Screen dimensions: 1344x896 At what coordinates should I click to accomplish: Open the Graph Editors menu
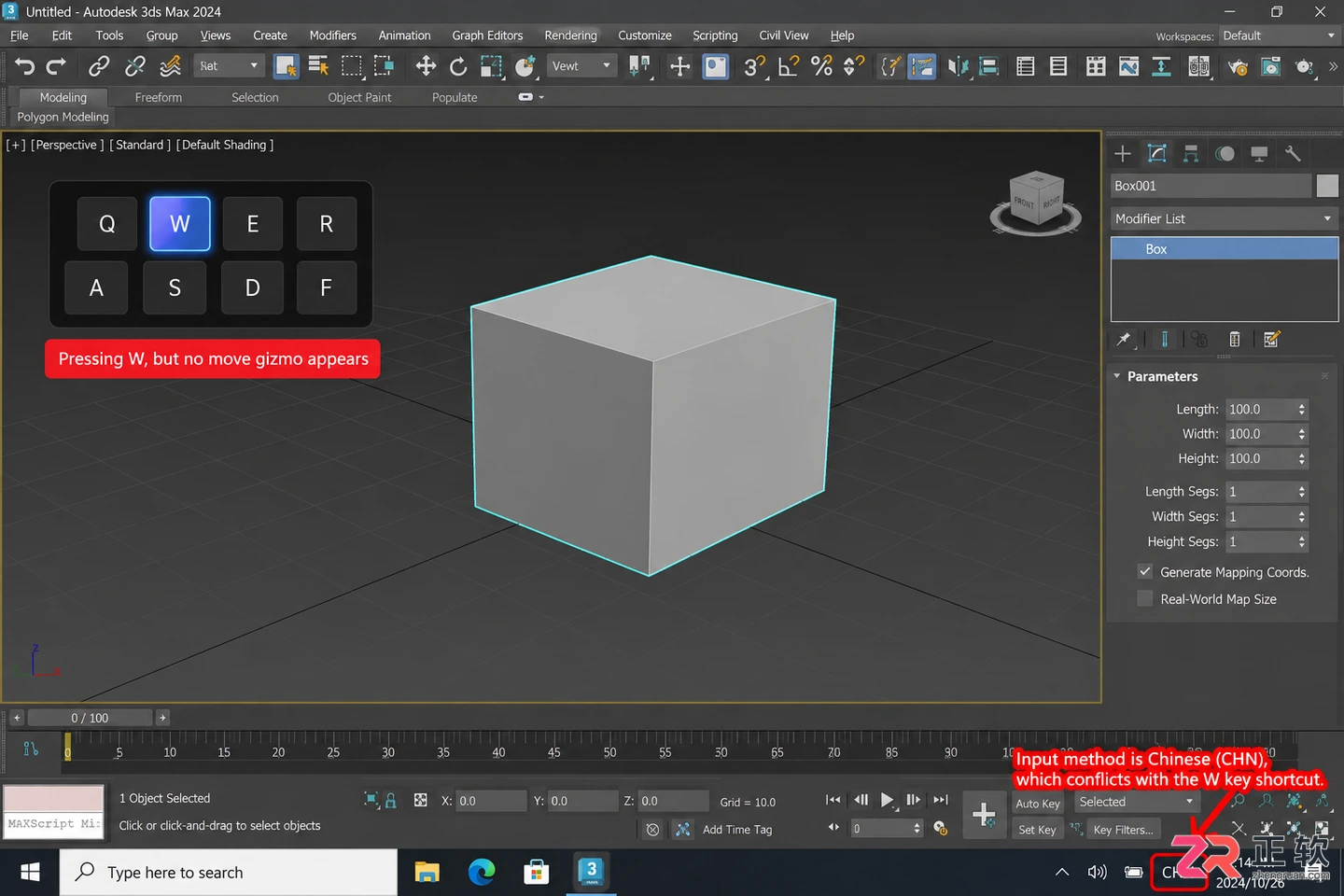pyautogui.click(x=487, y=35)
